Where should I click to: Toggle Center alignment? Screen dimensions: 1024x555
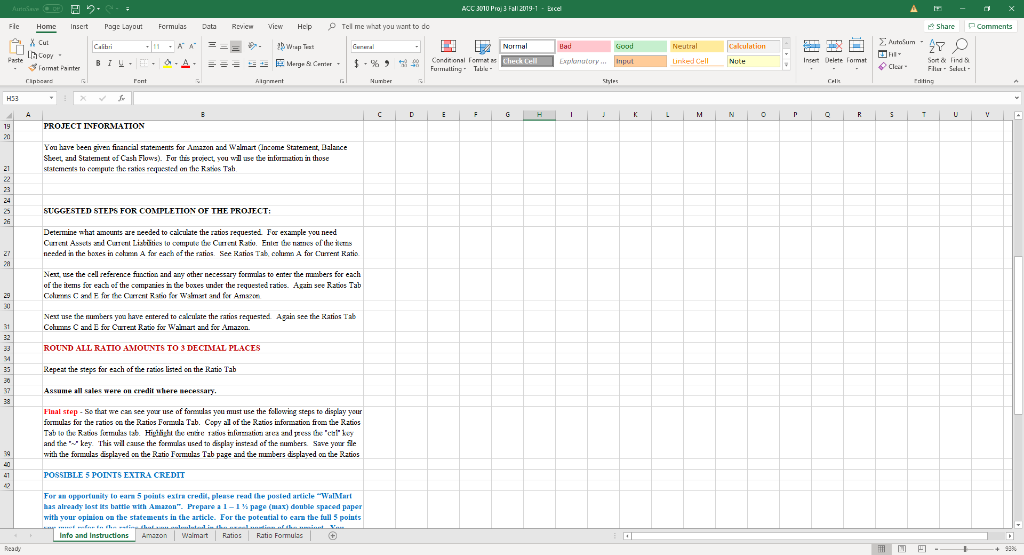(224, 64)
